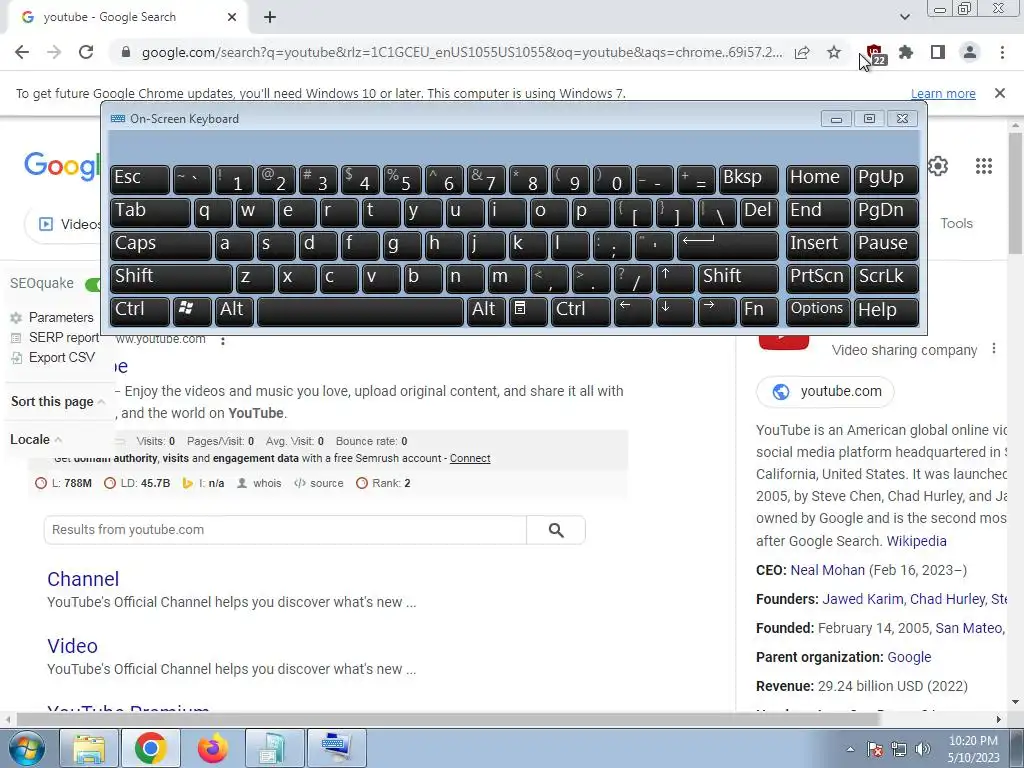Open the Extensions puzzle icon
Screen dimensions: 1024x768
point(906,52)
